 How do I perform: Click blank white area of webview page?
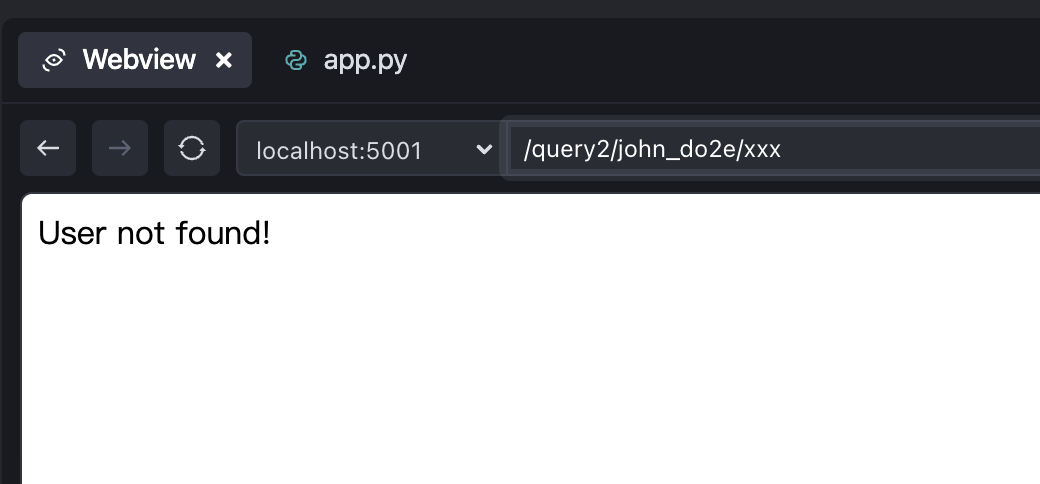pyautogui.click(x=531, y=371)
